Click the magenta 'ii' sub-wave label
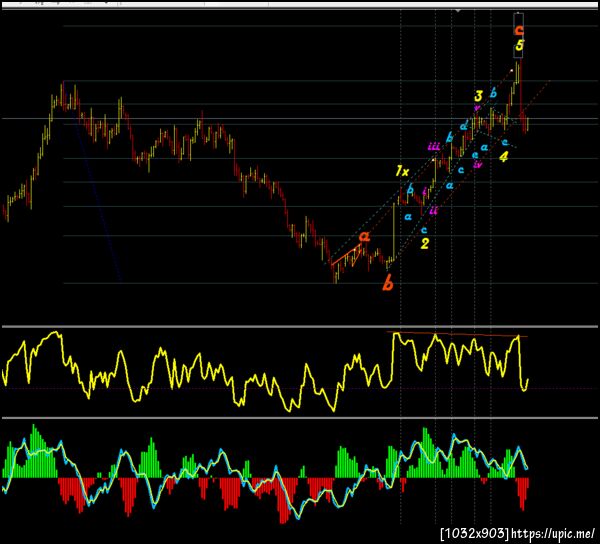 (434, 210)
